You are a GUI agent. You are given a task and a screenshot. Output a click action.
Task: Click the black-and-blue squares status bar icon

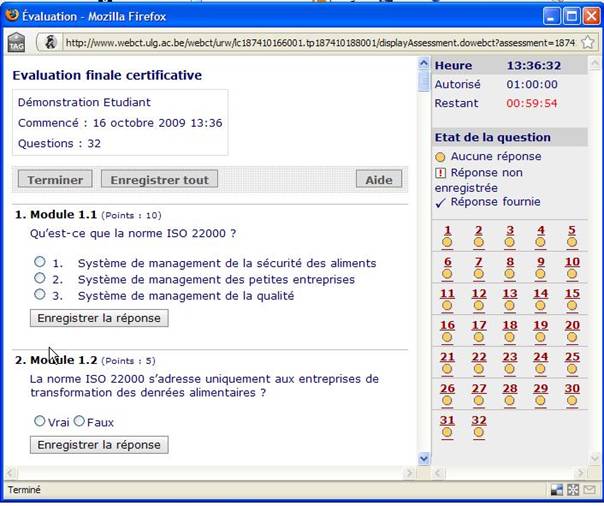click(x=556, y=490)
